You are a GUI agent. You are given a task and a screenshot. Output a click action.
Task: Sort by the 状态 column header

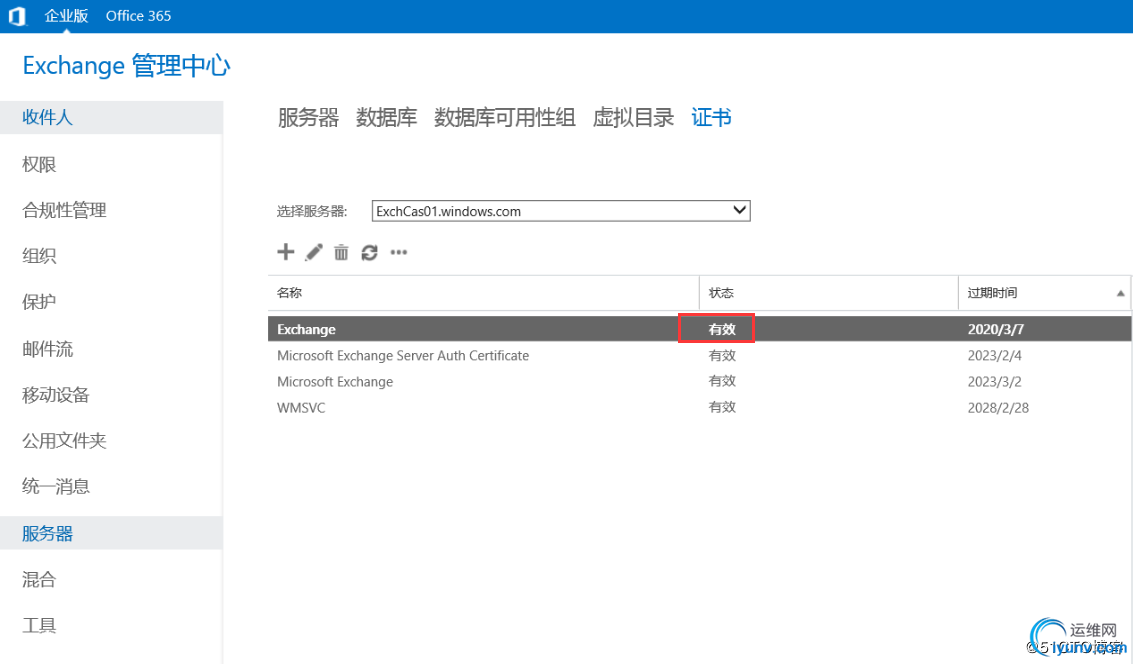click(x=829, y=293)
